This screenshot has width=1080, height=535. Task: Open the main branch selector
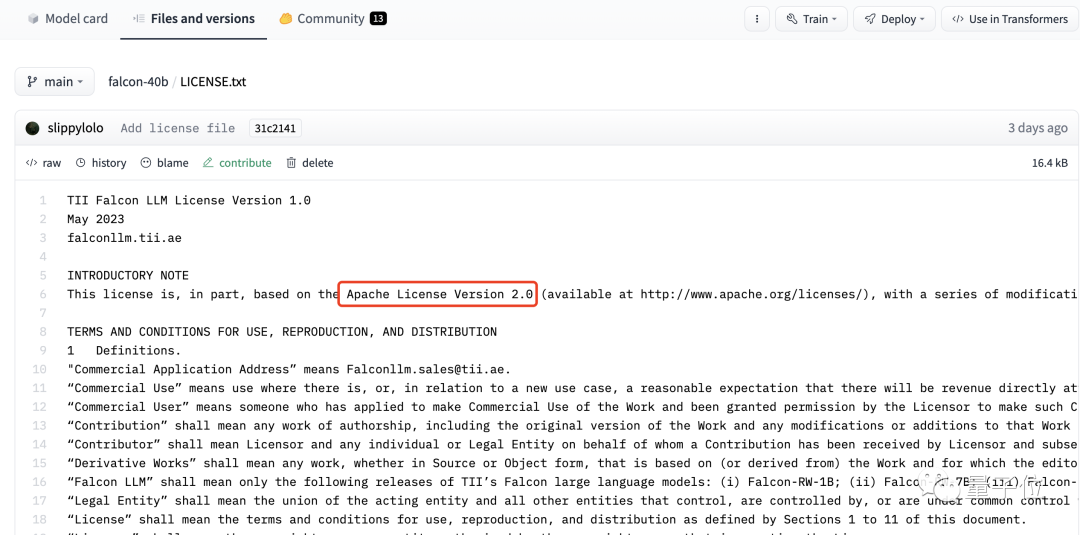54,81
